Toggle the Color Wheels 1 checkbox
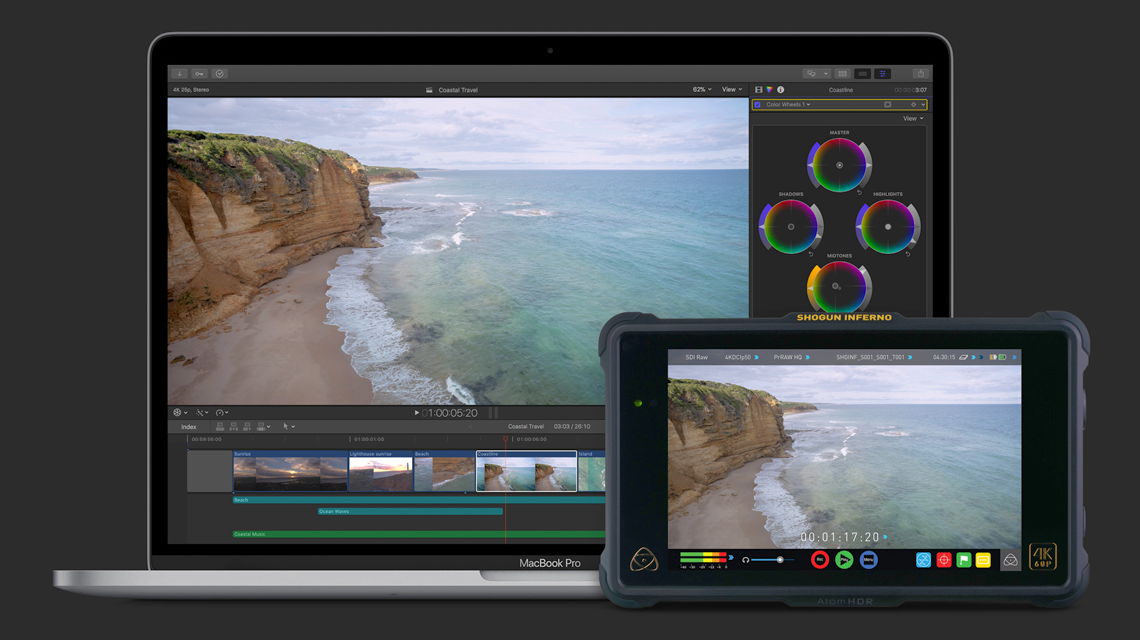This screenshot has height=640, width=1140. 758,105
